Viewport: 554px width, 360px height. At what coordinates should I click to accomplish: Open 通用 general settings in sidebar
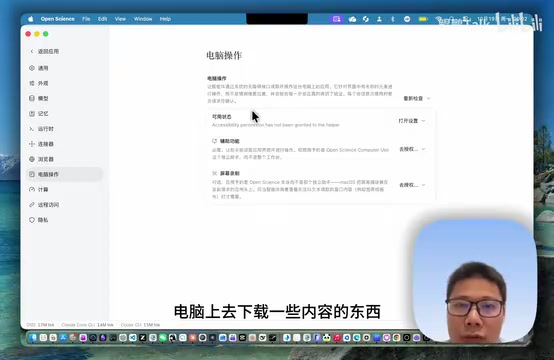pos(39,68)
